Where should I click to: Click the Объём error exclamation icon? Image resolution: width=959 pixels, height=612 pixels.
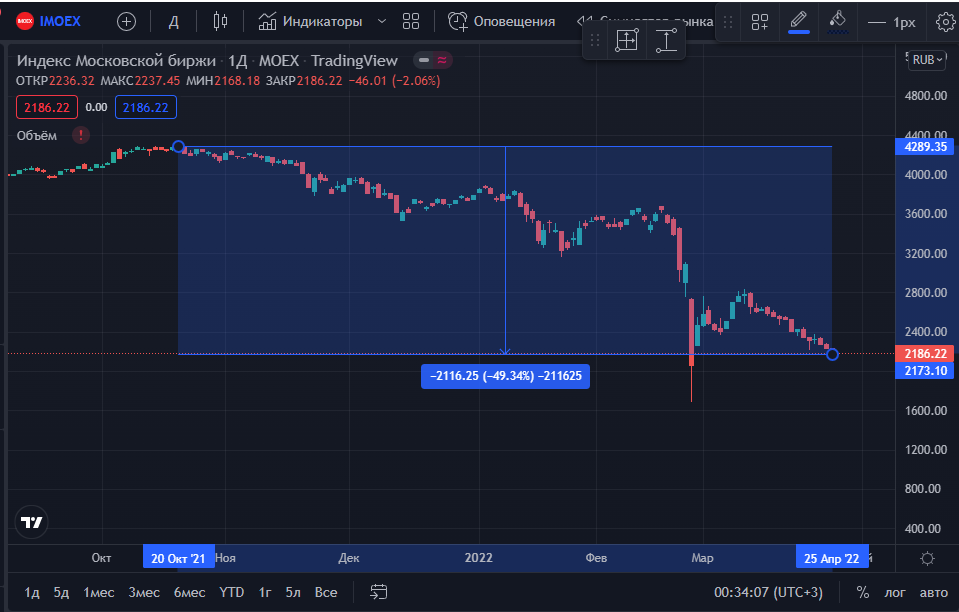pos(81,135)
